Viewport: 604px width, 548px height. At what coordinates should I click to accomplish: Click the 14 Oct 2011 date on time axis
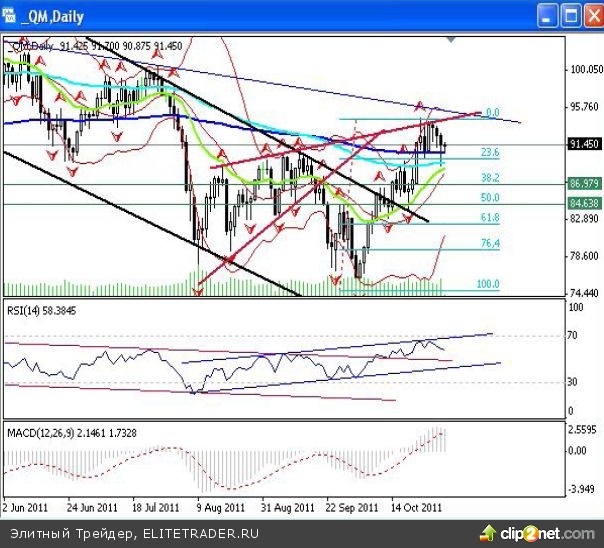click(418, 506)
